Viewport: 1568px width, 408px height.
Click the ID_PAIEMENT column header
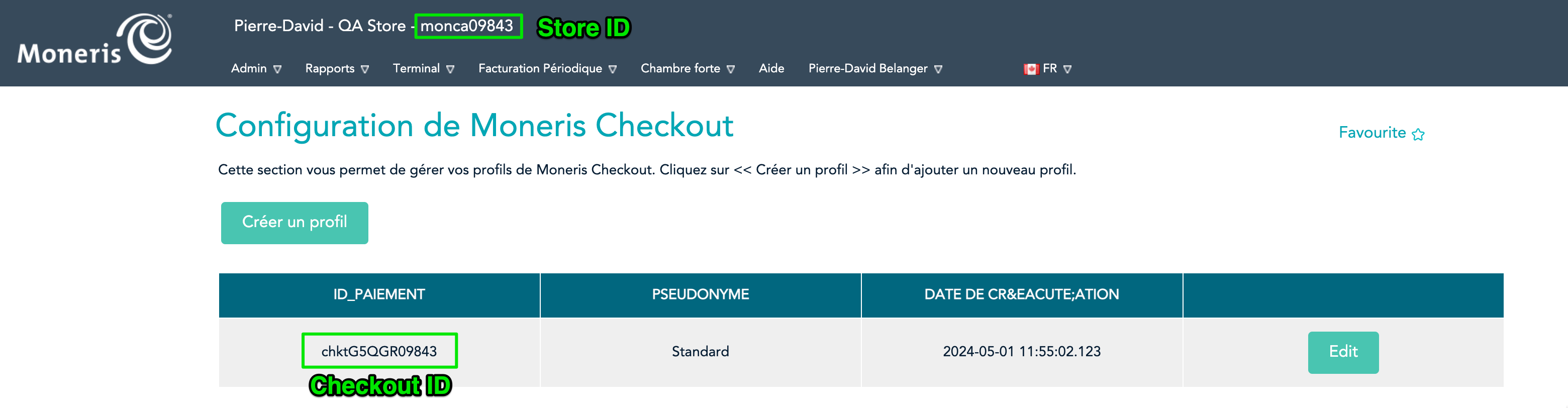click(x=379, y=295)
